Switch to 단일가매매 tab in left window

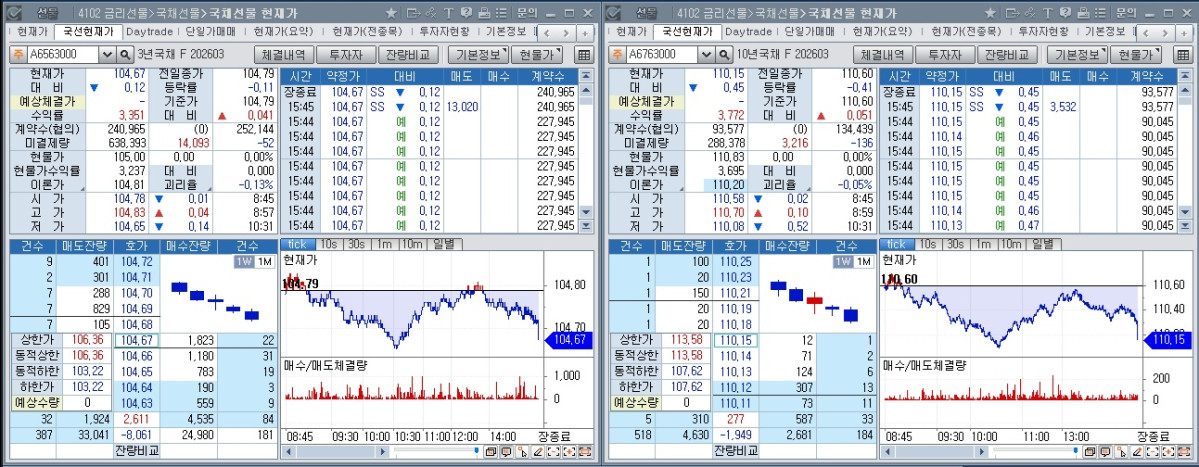pos(210,32)
